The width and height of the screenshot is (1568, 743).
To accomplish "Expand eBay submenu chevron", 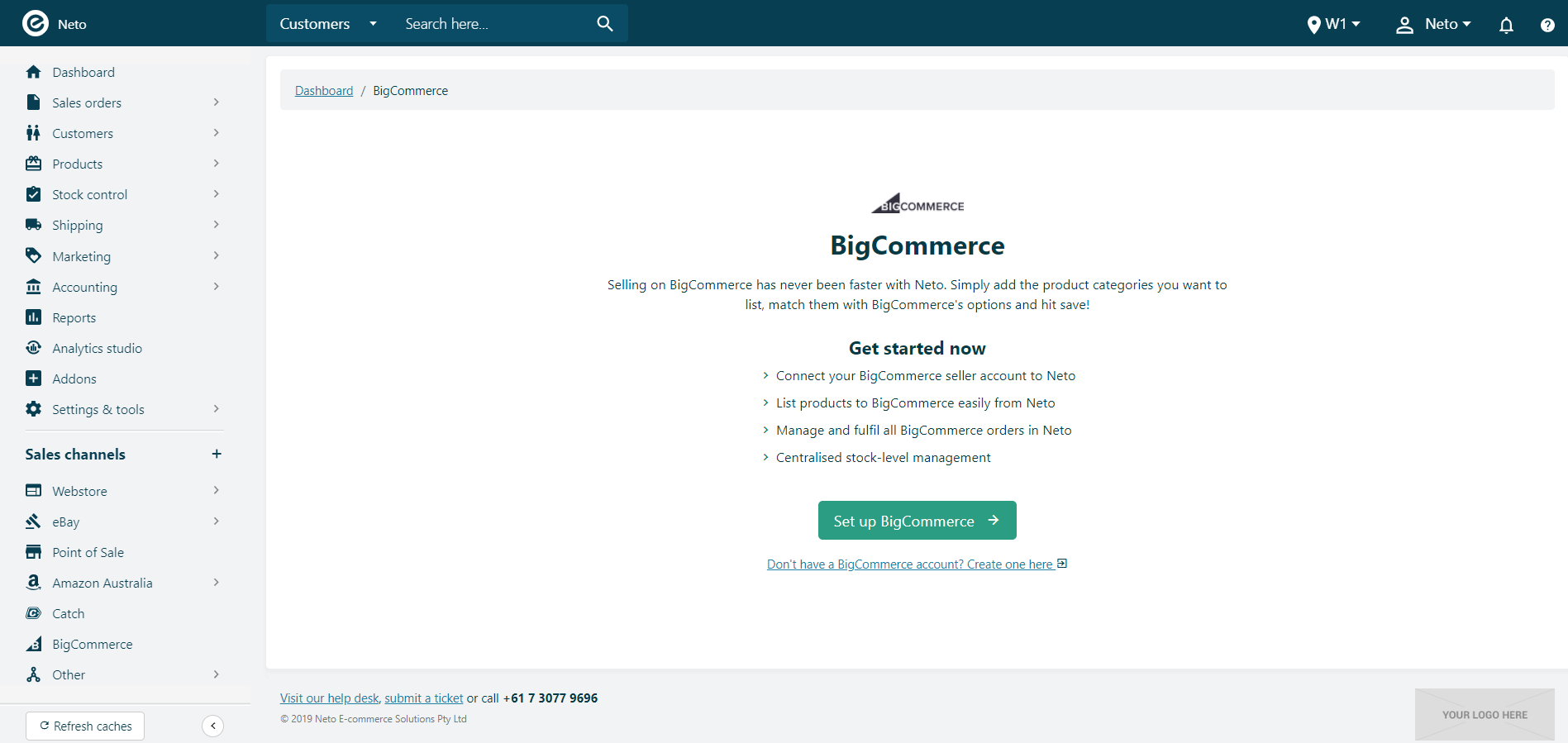I will tap(216, 522).
